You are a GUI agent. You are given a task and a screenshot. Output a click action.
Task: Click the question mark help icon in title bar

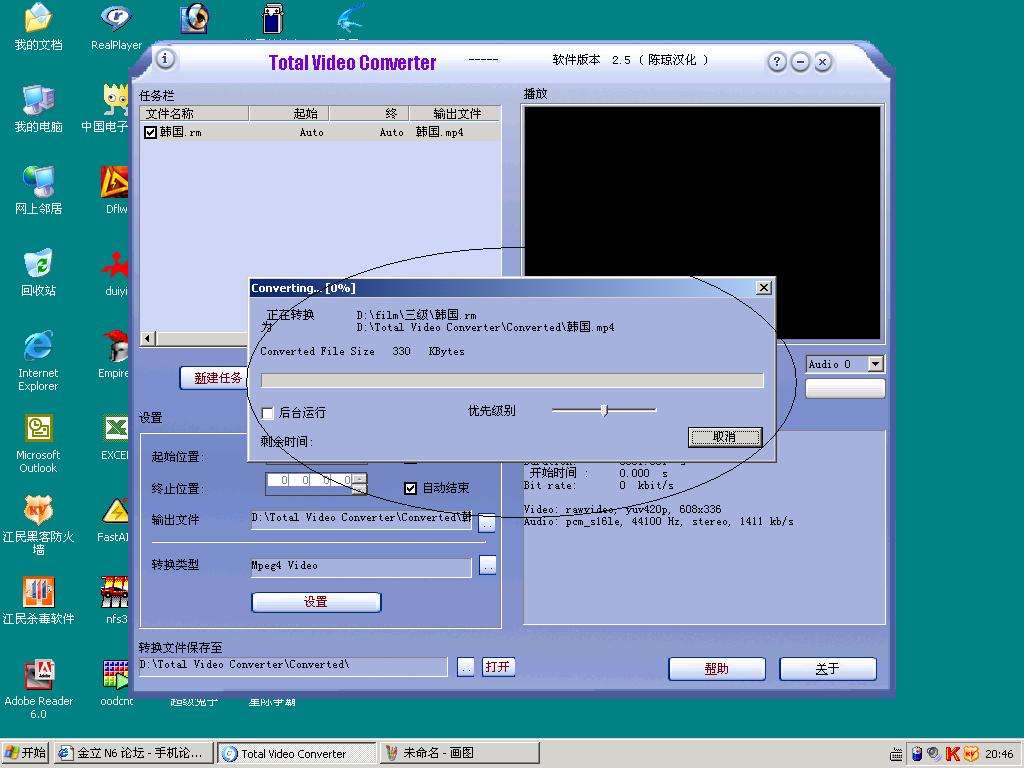tap(777, 62)
